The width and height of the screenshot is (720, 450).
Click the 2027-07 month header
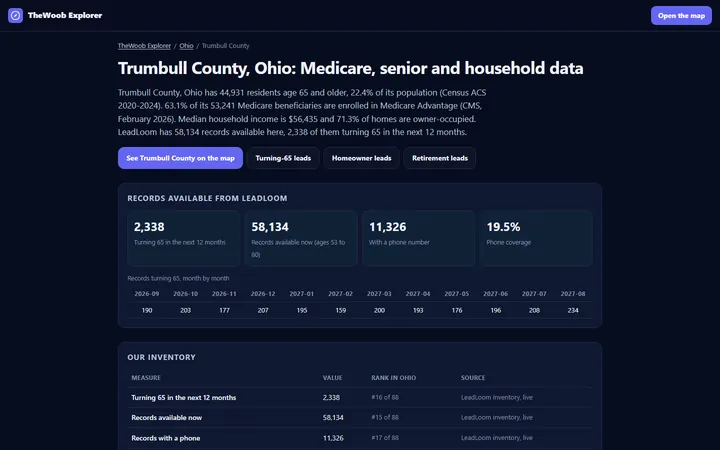coord(534,294)
